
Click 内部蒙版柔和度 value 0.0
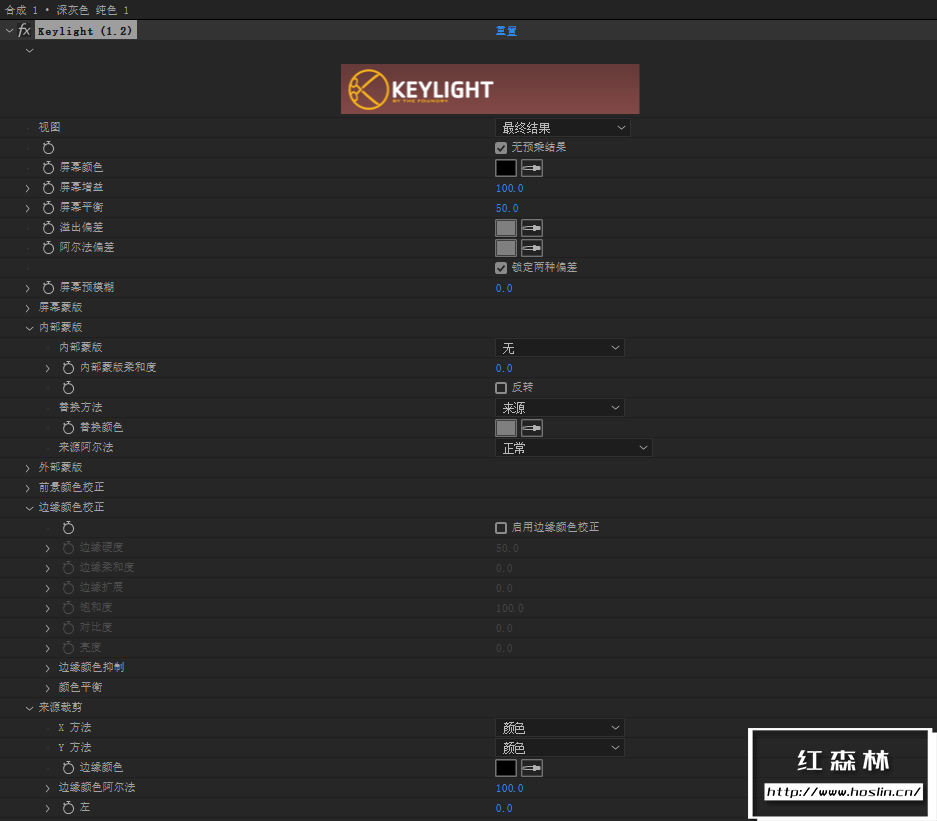click(504, 368)
